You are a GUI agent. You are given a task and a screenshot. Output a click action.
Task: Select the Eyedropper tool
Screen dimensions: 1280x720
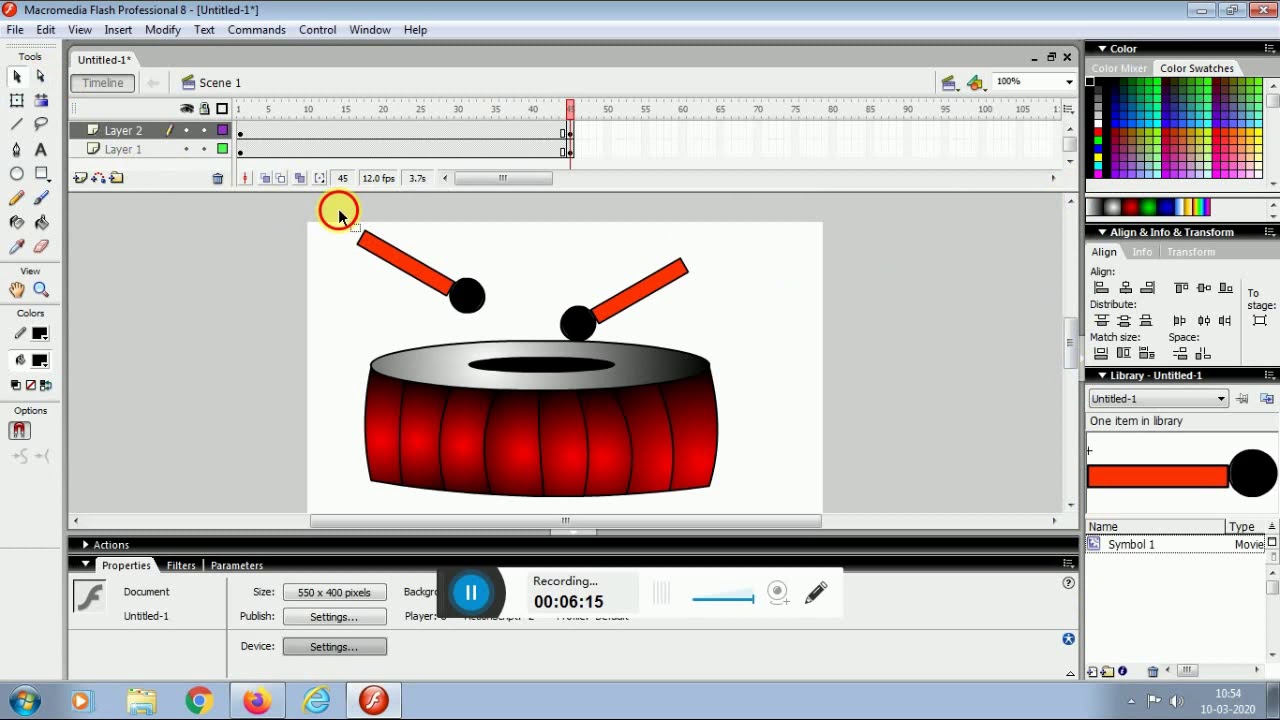[17, 246]
